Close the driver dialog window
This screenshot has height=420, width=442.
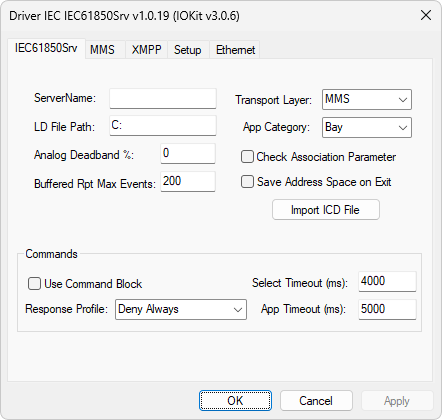tap(426, 15)
